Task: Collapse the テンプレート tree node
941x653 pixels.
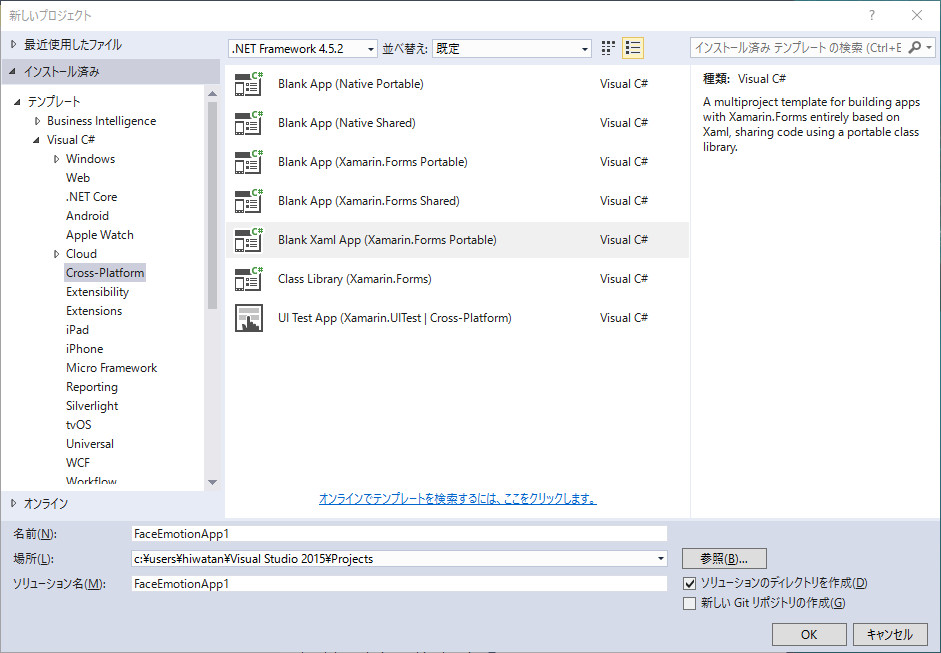Action: pyautogui.click(x=17, y=101)
